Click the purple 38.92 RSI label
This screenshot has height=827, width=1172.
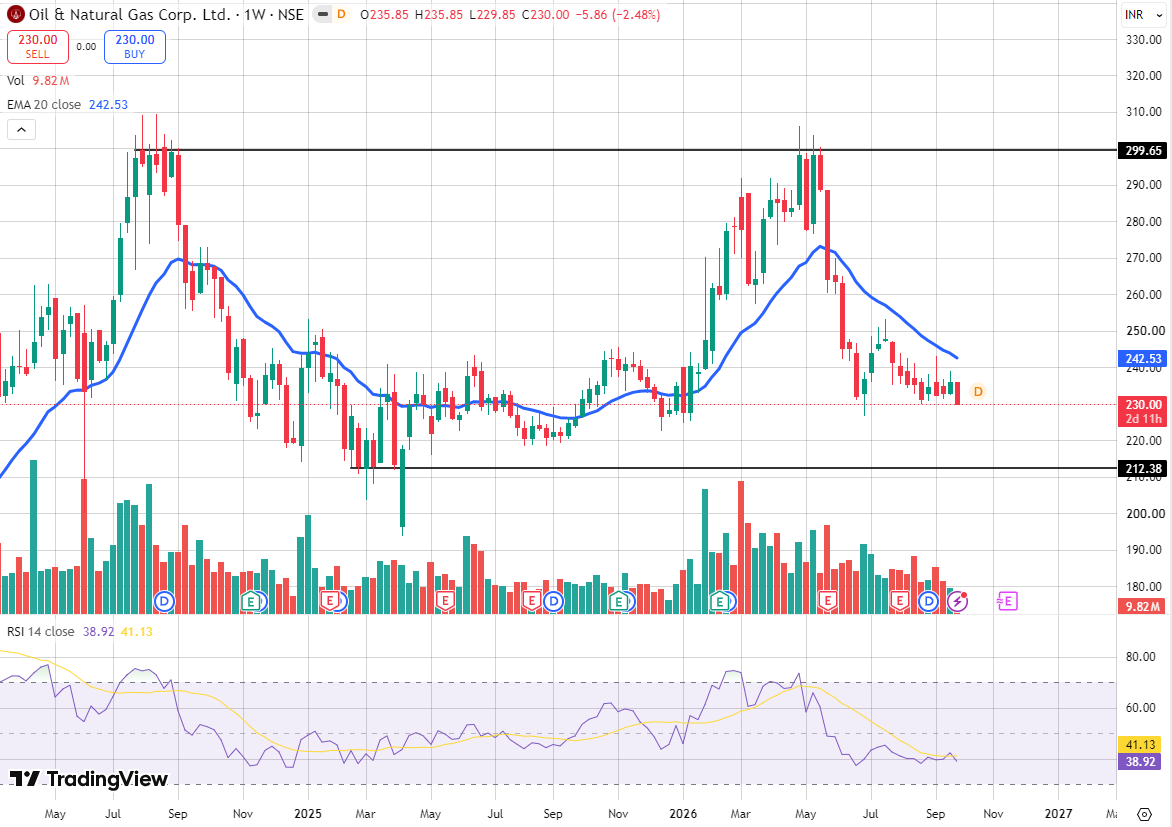pos(1141,762)
